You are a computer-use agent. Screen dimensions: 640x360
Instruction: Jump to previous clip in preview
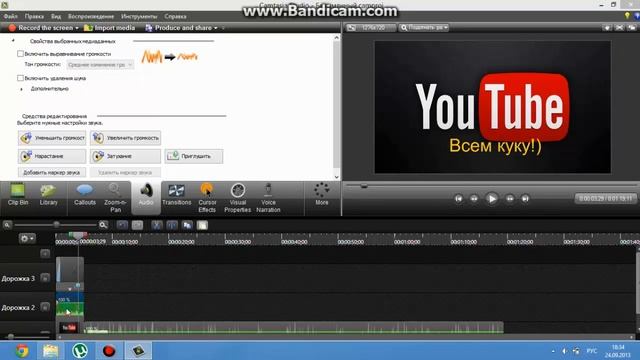coord(458,199)
